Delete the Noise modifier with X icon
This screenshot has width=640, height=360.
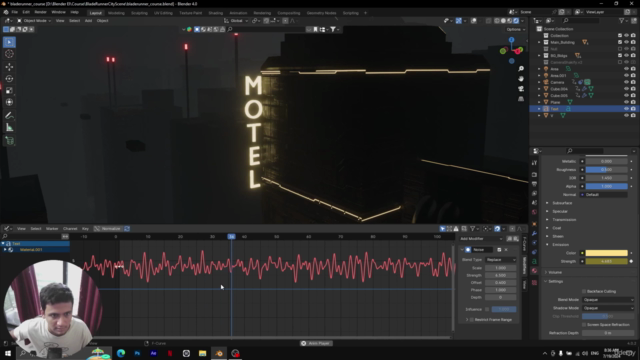click(x=506, y=249)
